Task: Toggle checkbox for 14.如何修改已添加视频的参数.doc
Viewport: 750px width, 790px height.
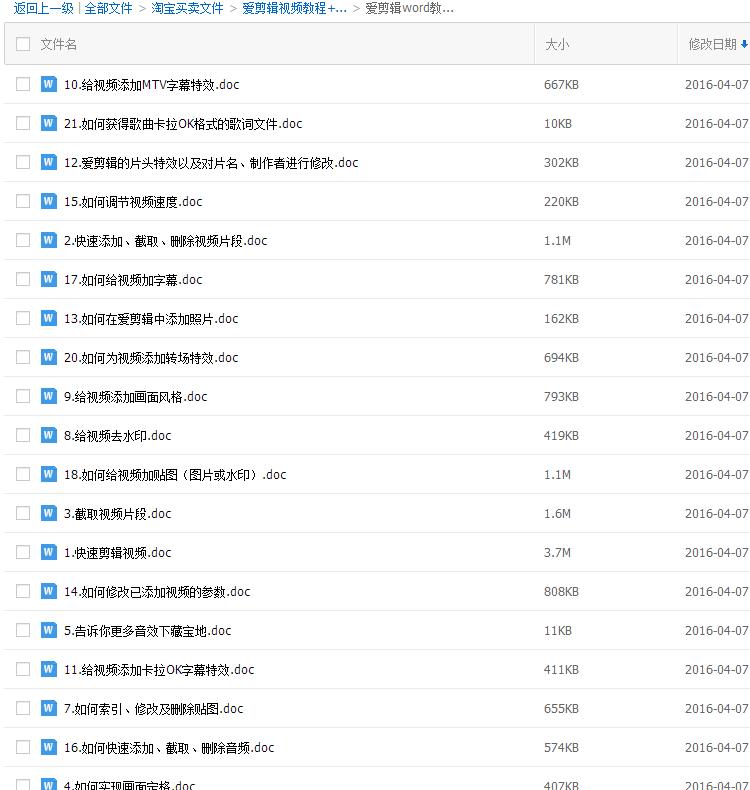Action: [23, 591]
